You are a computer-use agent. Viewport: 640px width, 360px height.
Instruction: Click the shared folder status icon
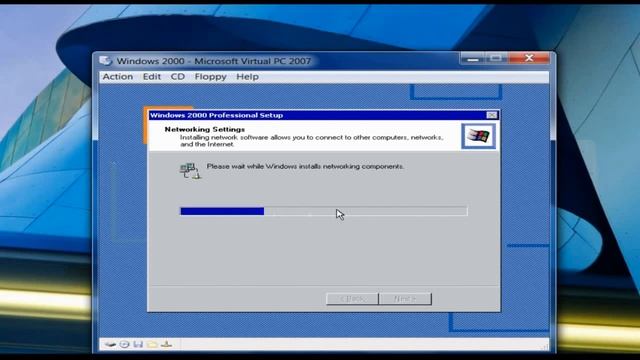tap(152, 344)
